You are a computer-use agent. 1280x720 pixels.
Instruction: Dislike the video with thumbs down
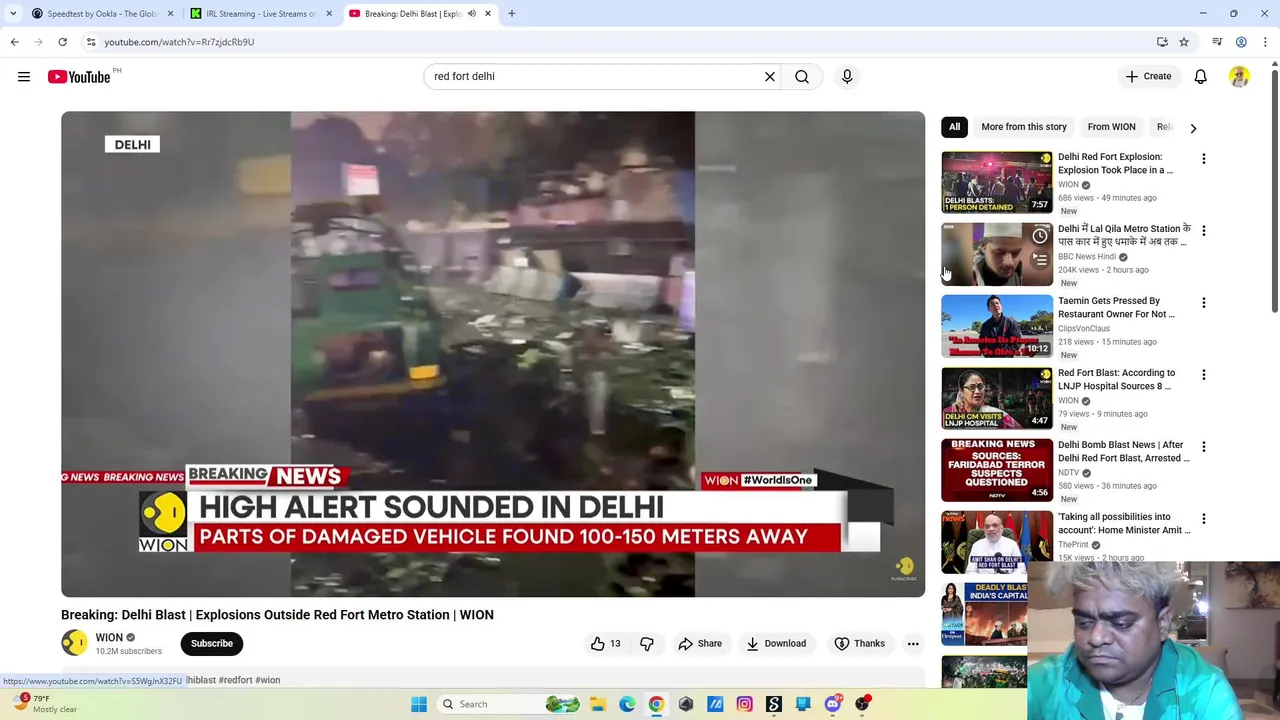coord(647,643)
